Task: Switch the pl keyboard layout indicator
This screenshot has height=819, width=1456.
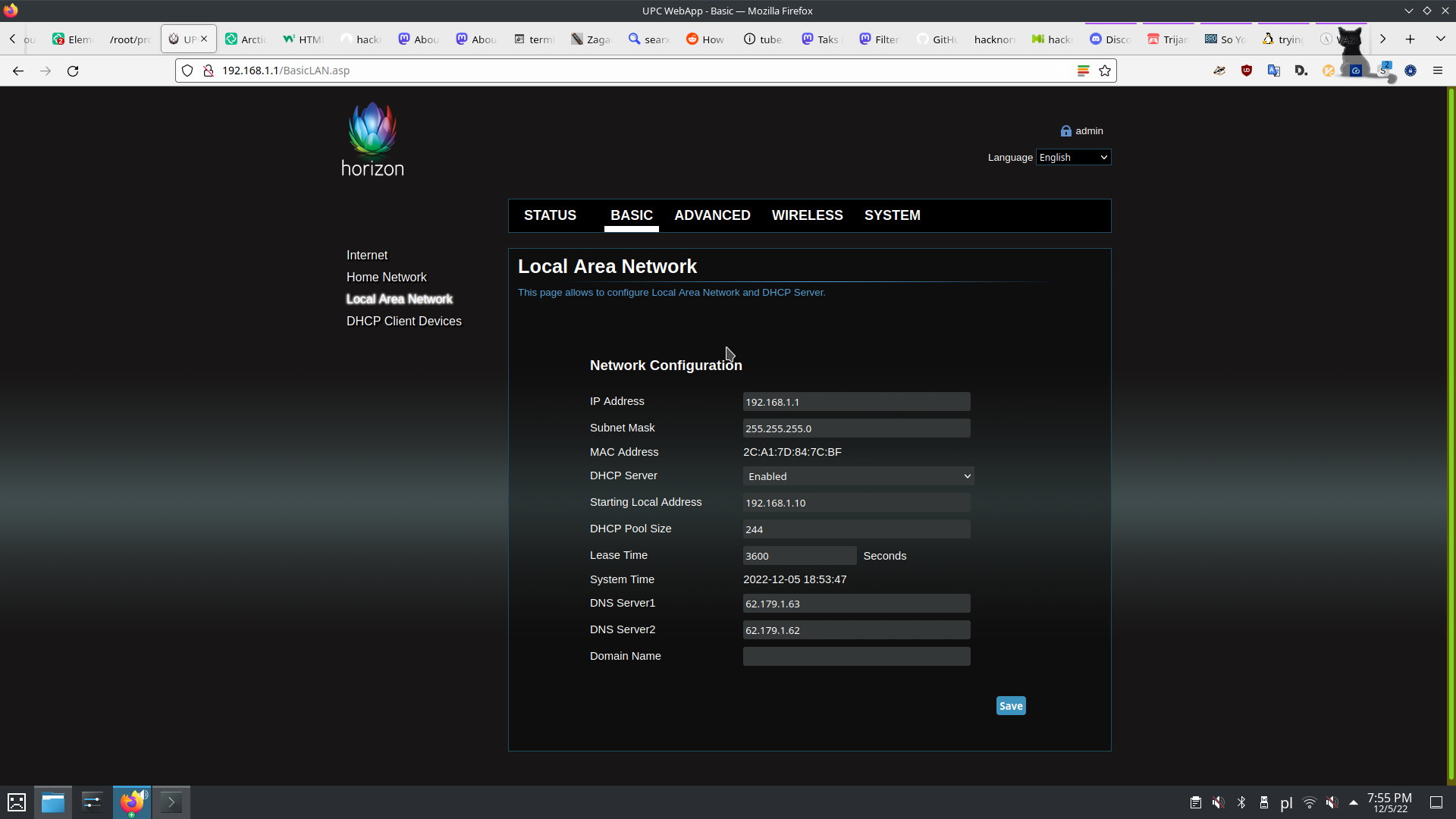Action: point(1287,802)
